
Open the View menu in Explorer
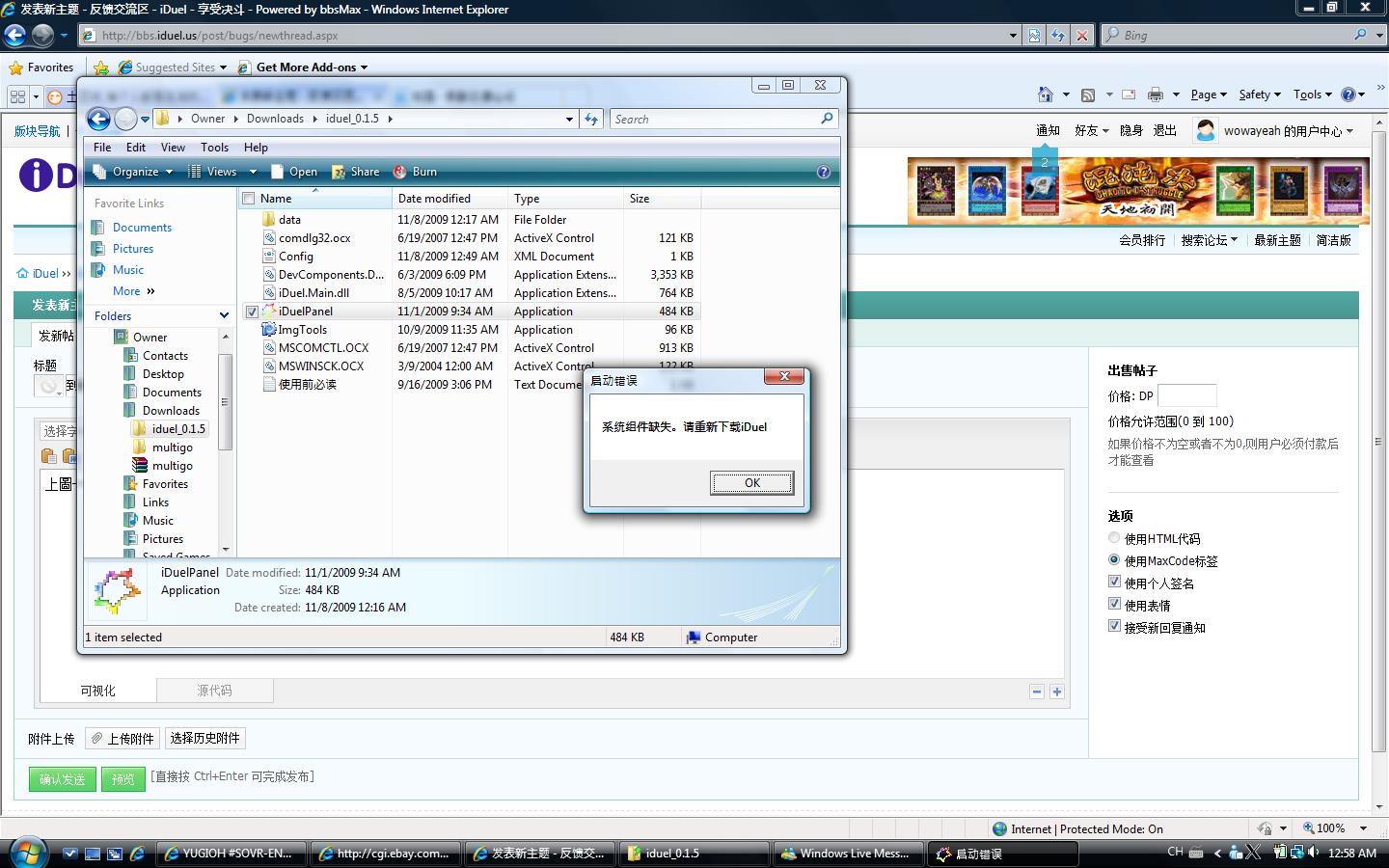(x=173, y=147)
